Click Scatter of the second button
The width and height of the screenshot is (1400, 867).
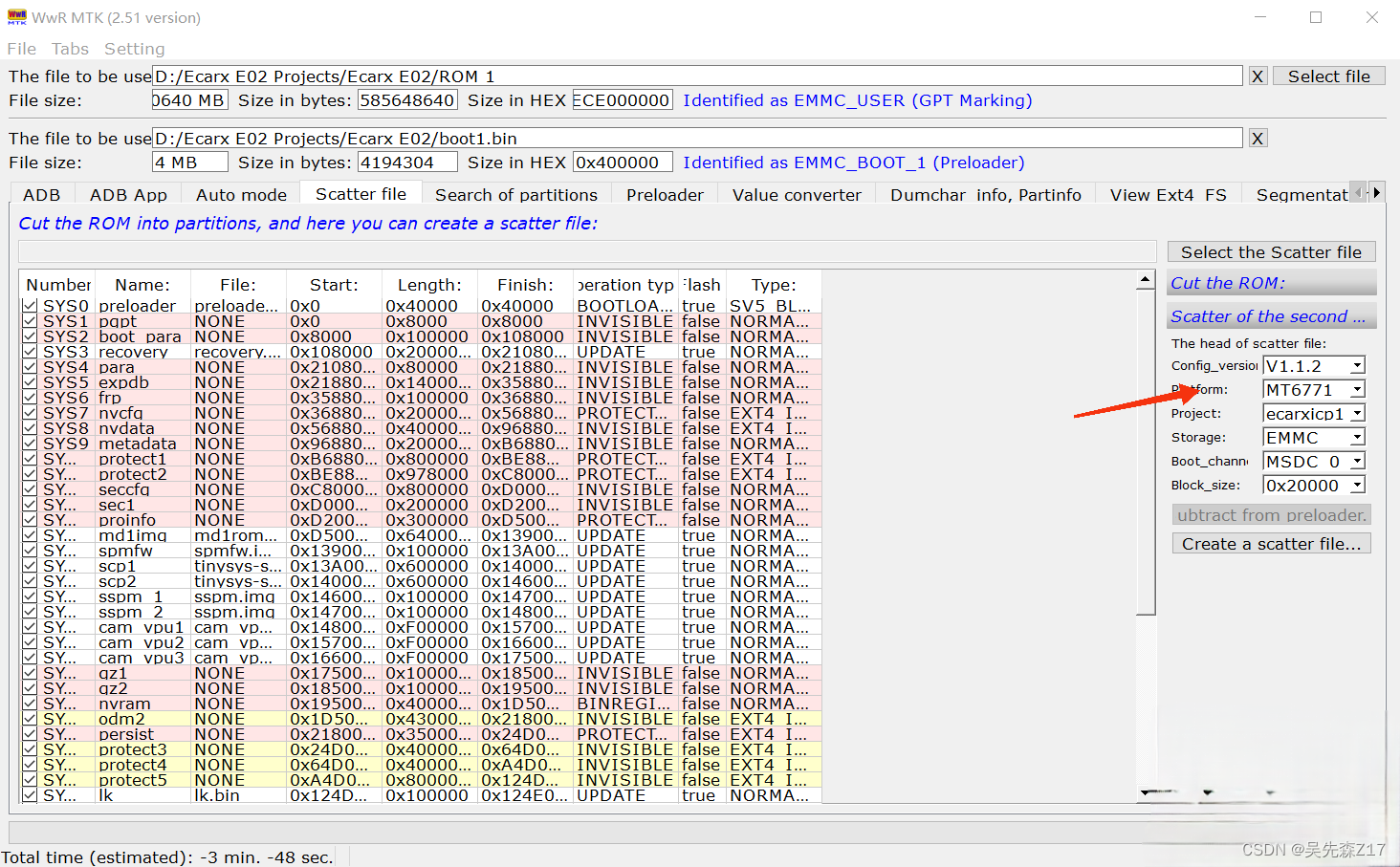coord(1271,316)
